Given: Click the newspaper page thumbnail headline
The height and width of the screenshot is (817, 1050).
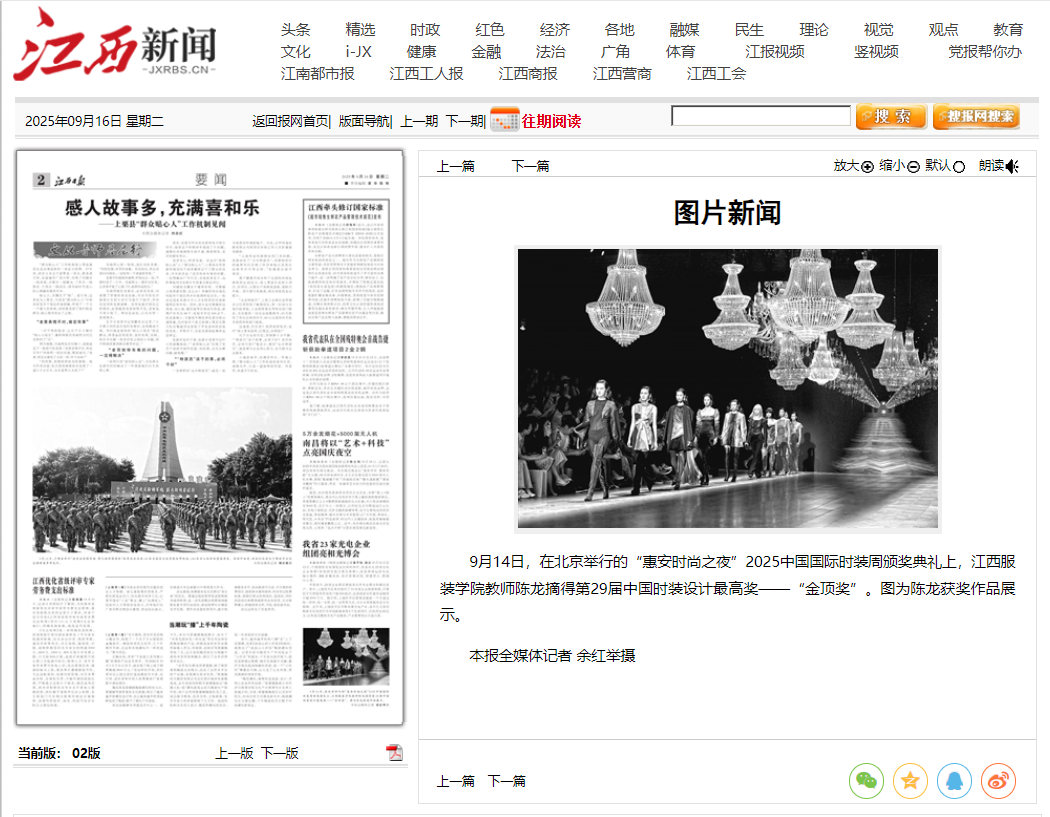Looking at the screenshot, I should (162, 208).
